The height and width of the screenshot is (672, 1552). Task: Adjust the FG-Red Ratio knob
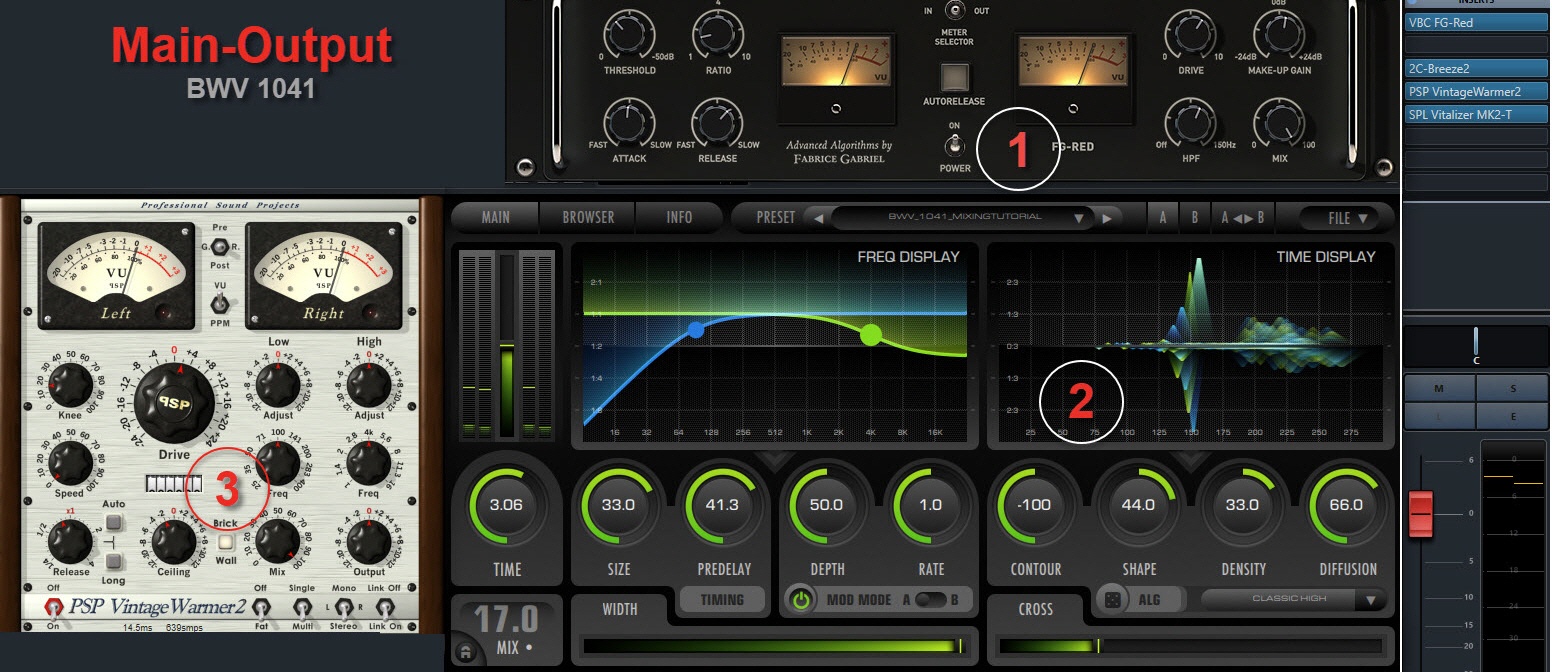tap(716, 38)
